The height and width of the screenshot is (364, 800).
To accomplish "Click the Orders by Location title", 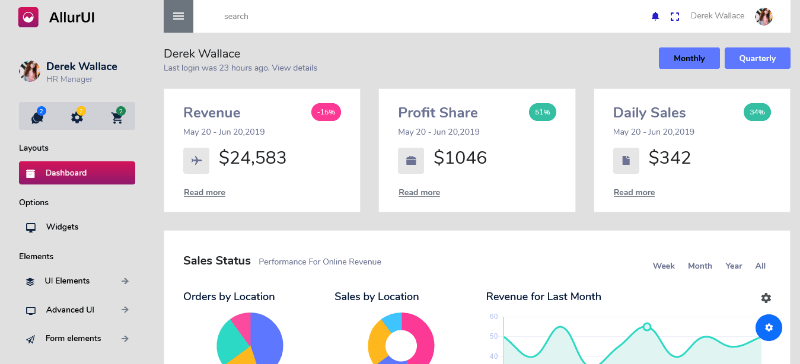I will coord(229,297).
